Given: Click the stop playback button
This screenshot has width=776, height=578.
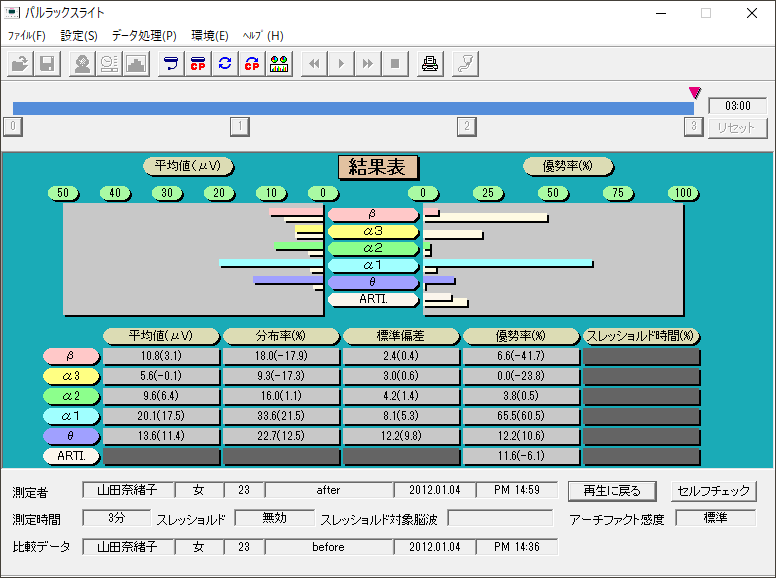Looking at the screenshot, I should click(x=395, y=63).
